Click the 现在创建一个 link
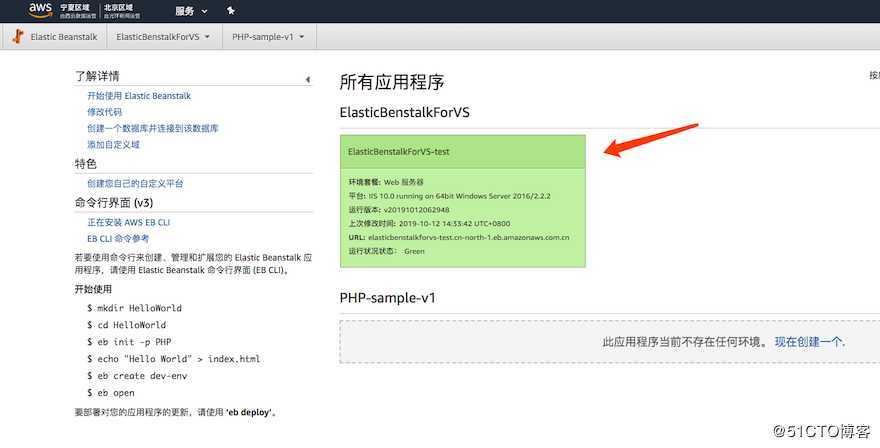This screenshot has width=880, height=448. pyautogui.click(x=810, y=341)
